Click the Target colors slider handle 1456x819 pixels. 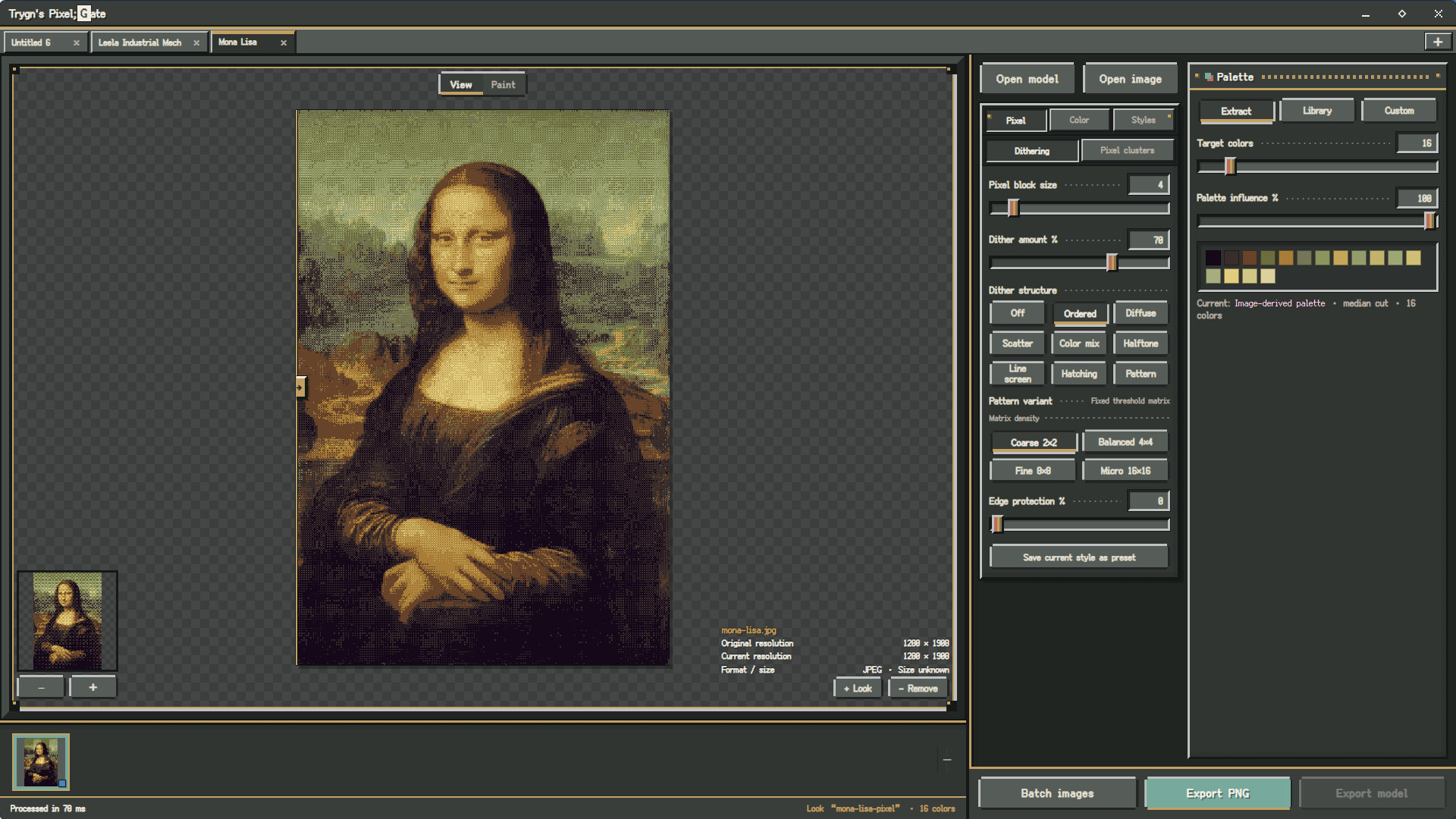1230,166
